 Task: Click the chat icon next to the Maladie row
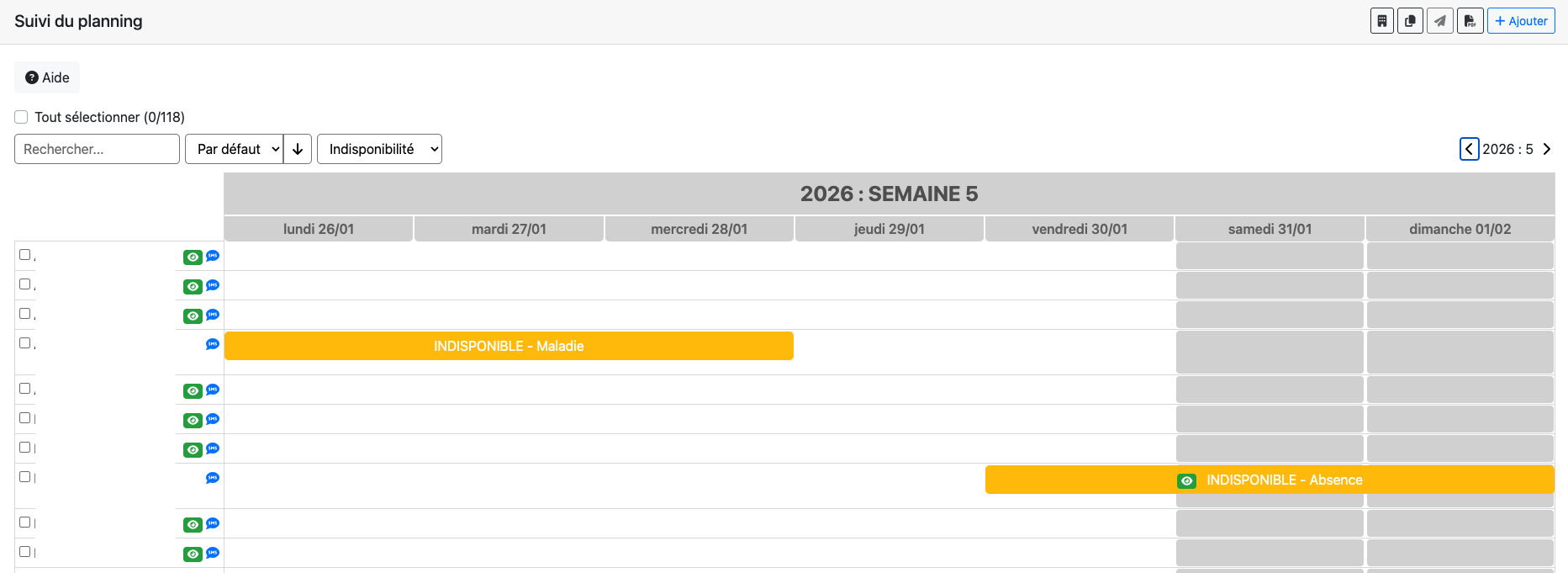pos(213,344)
